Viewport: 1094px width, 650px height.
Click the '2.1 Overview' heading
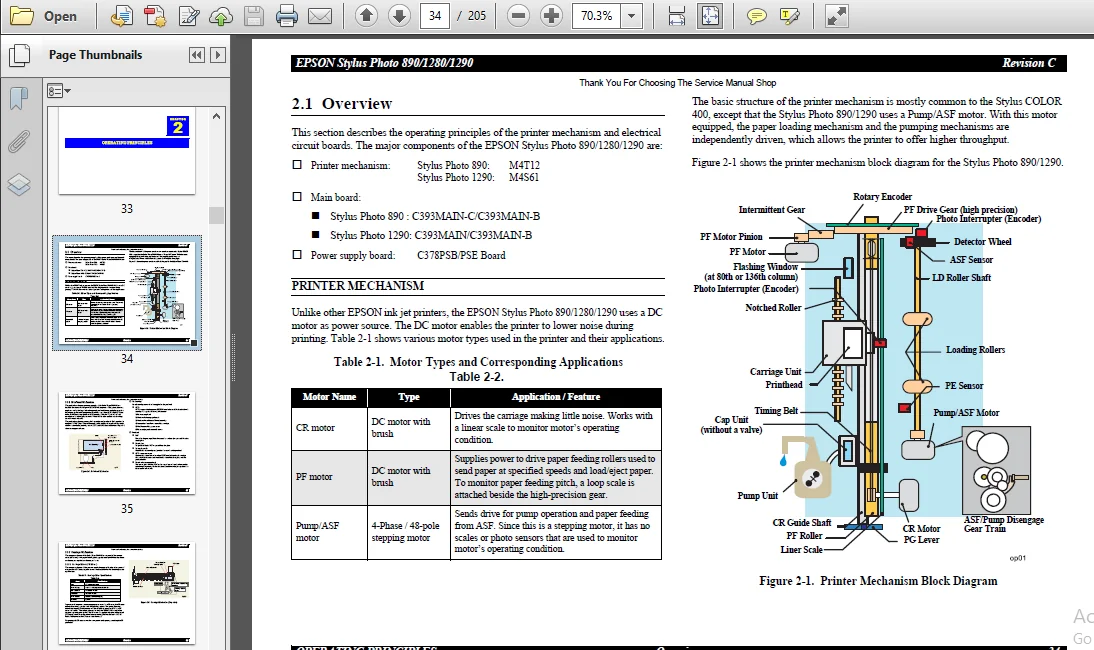(x=342, y=104)
